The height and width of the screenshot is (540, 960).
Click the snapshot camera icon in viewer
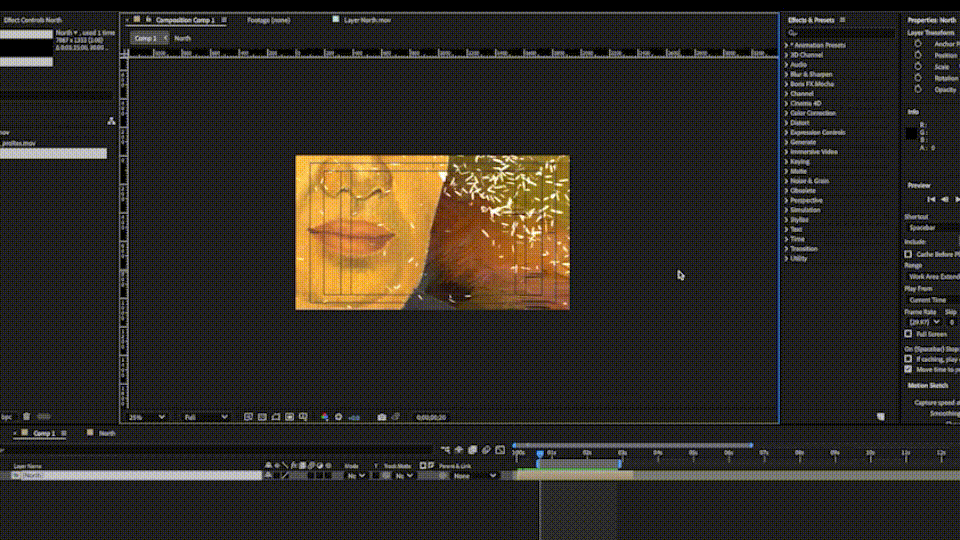382,417
